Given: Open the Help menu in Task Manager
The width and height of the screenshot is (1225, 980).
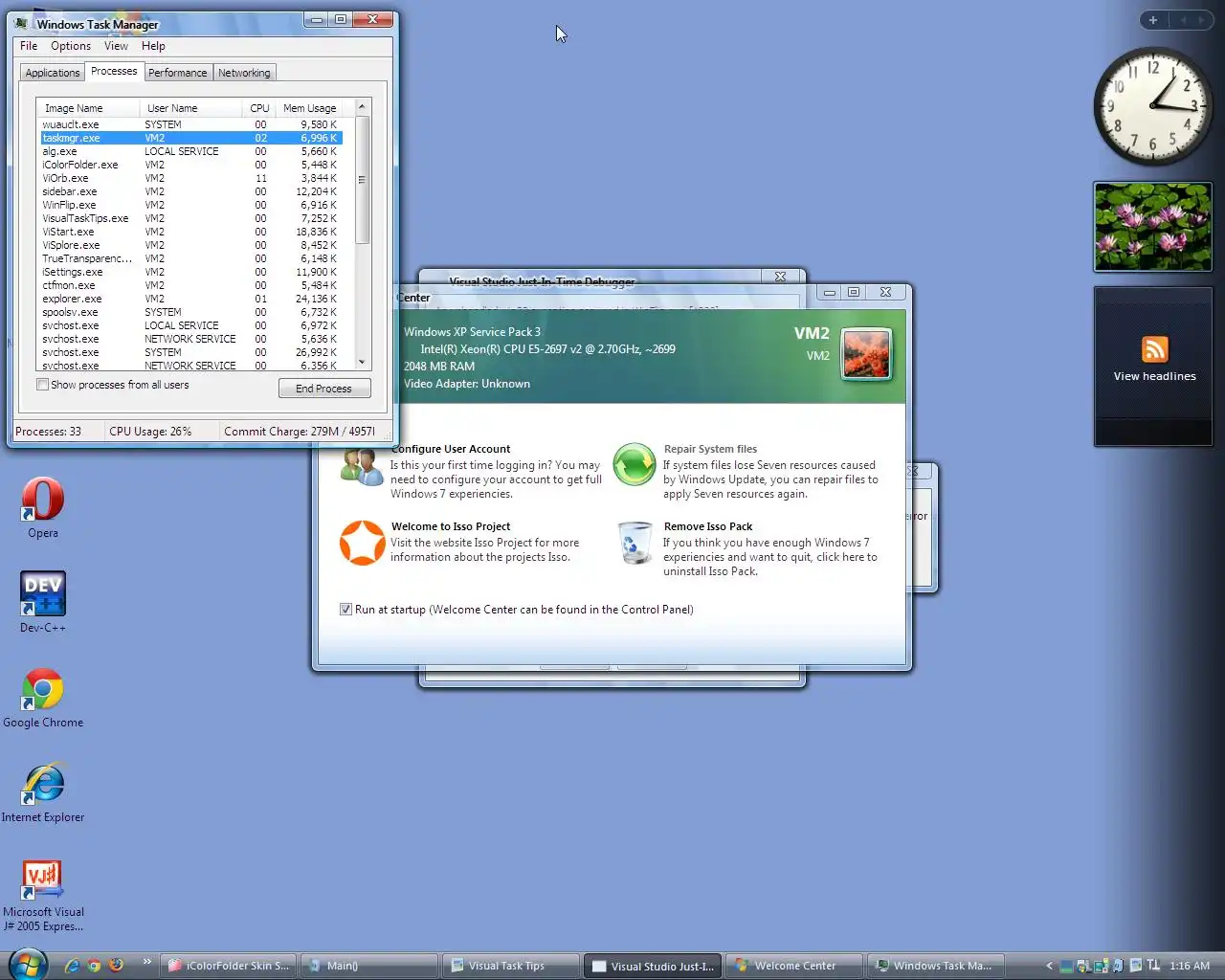Looking at the screenshot, I should click(153, 46).
